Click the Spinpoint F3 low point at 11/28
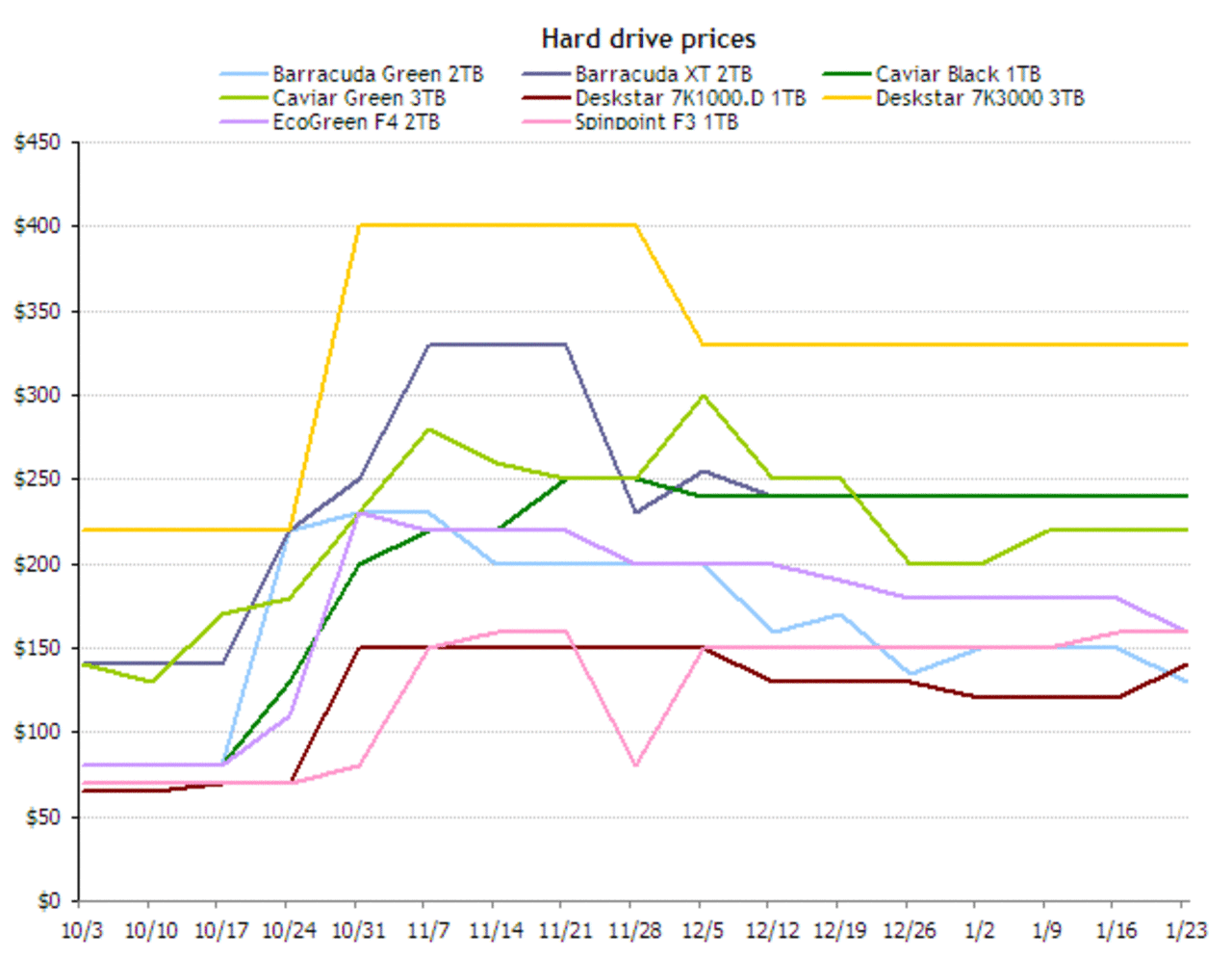Image resolution: width=1232 pixels, height=958 pixels. point(634,765)
